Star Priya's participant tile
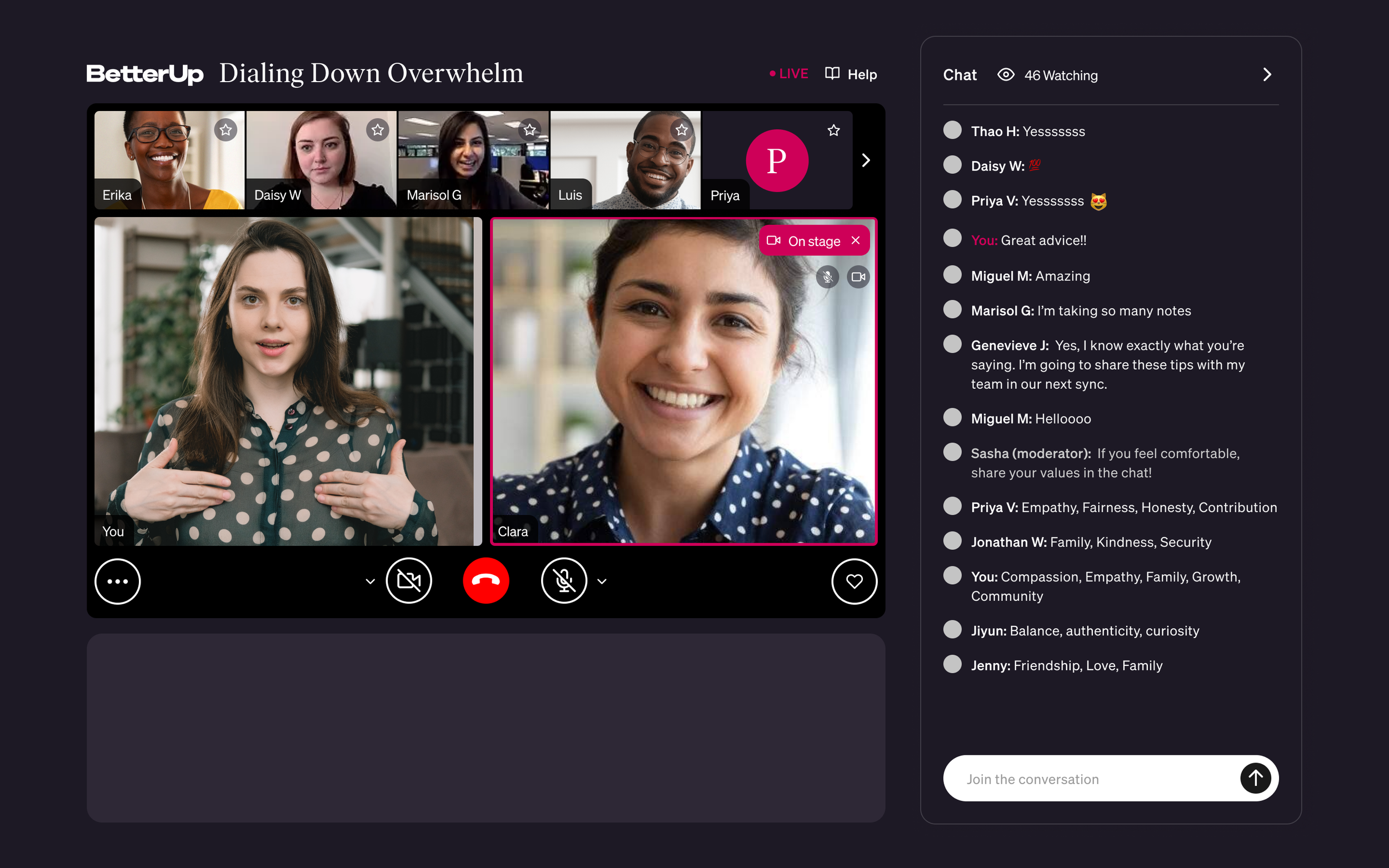Screen dimensions: 1389x868 834,131
